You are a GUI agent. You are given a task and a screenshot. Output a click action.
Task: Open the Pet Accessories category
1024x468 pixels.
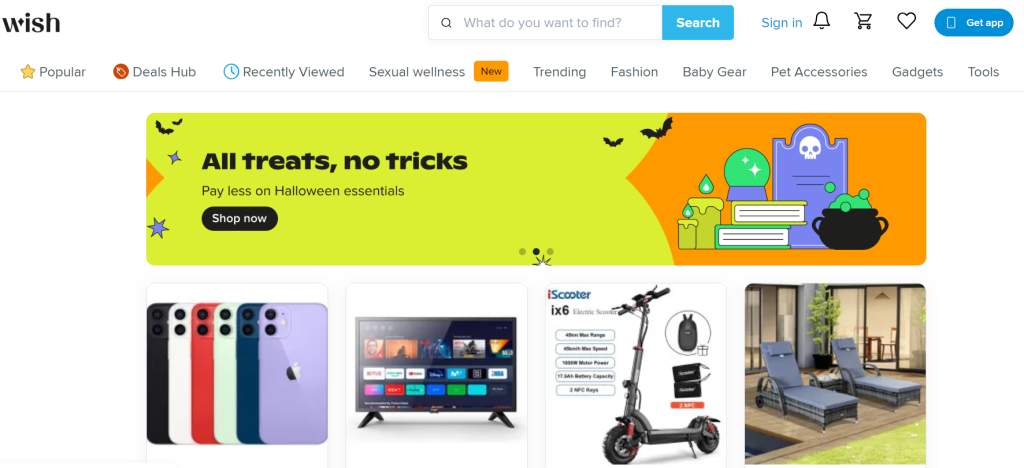point(819,72)
